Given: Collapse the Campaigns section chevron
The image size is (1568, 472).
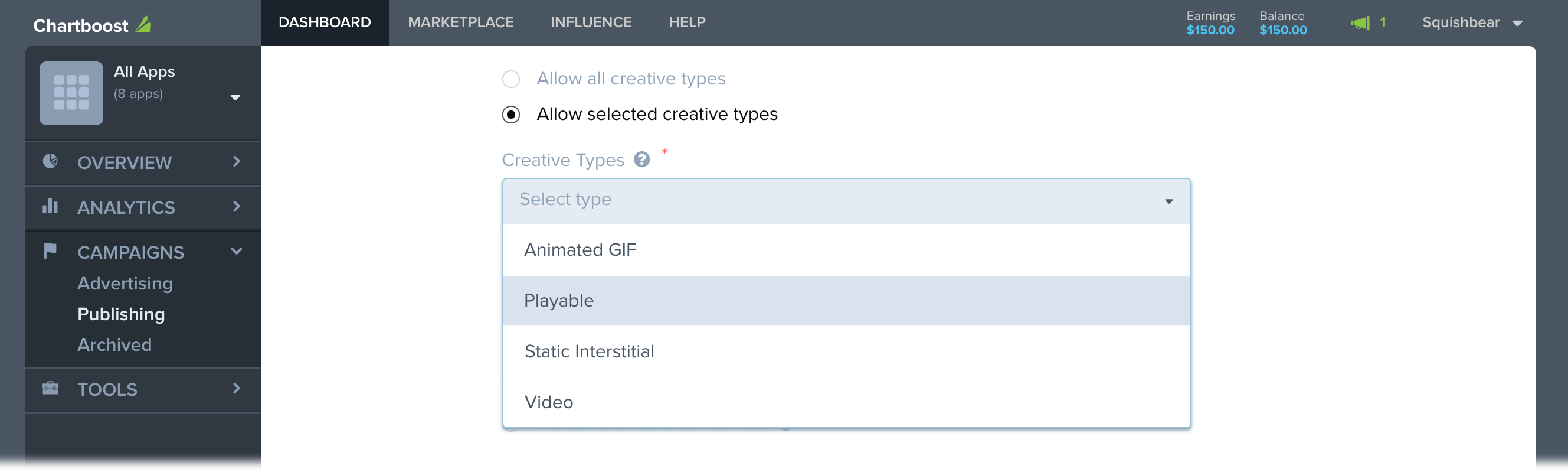Looking at the screenshot, I should [237, 251].
